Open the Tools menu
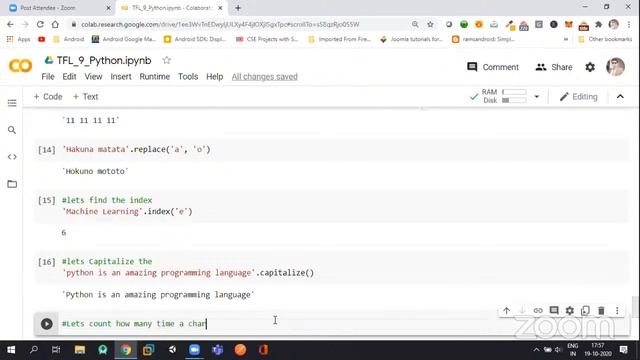This screenshot has height=360, width=640. coord(188,77)
